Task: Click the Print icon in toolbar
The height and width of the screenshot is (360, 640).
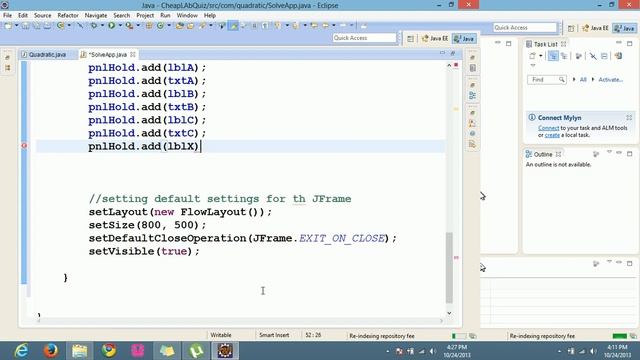Action: 47,26
